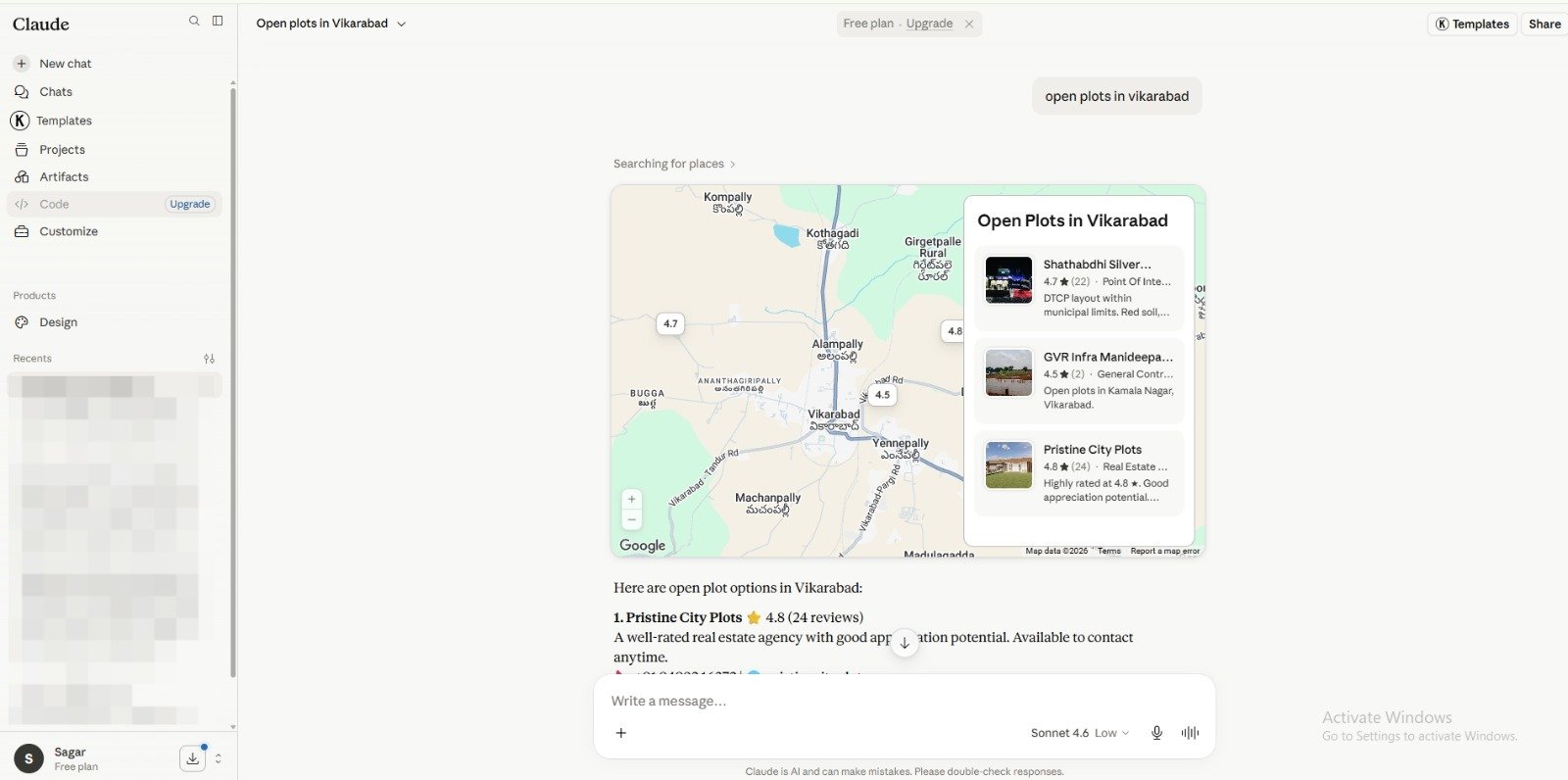
Task: Open the Sonnet 4.6 model selector
Action: coord(1080,733)
